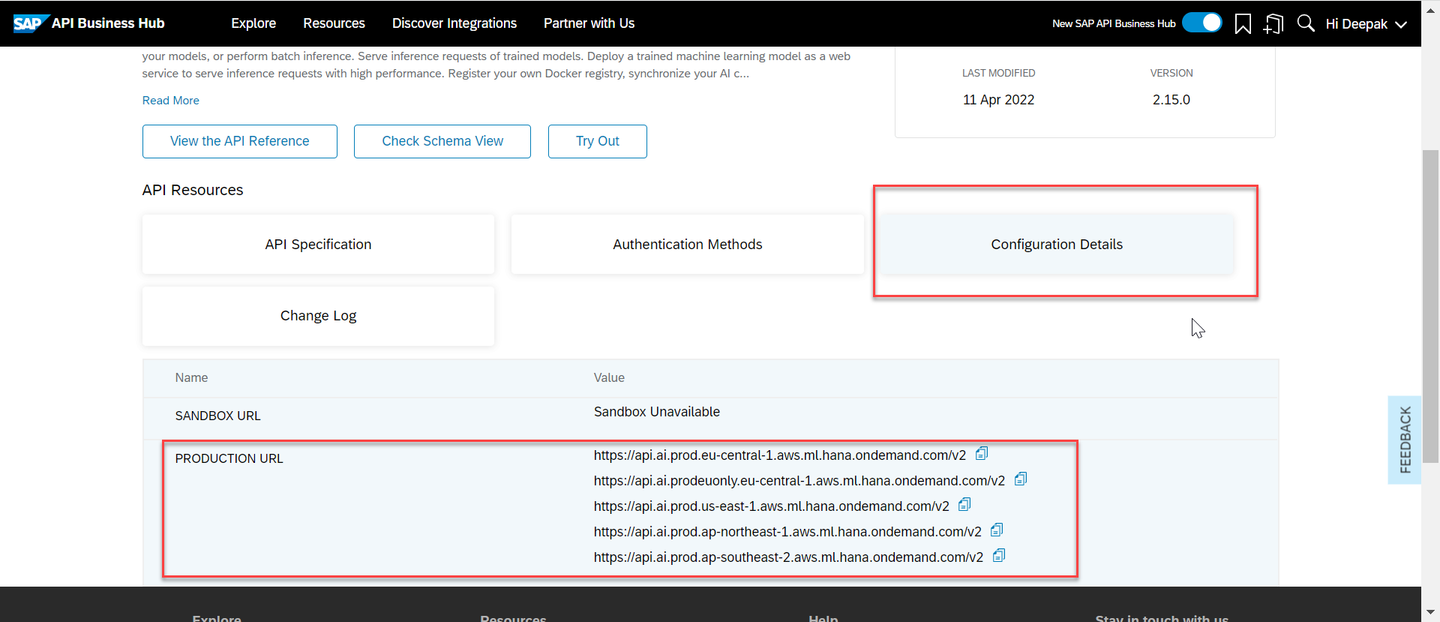Open the bookmark icon in header
This screenshot has height=622, width=1440.
[1243, 23]
